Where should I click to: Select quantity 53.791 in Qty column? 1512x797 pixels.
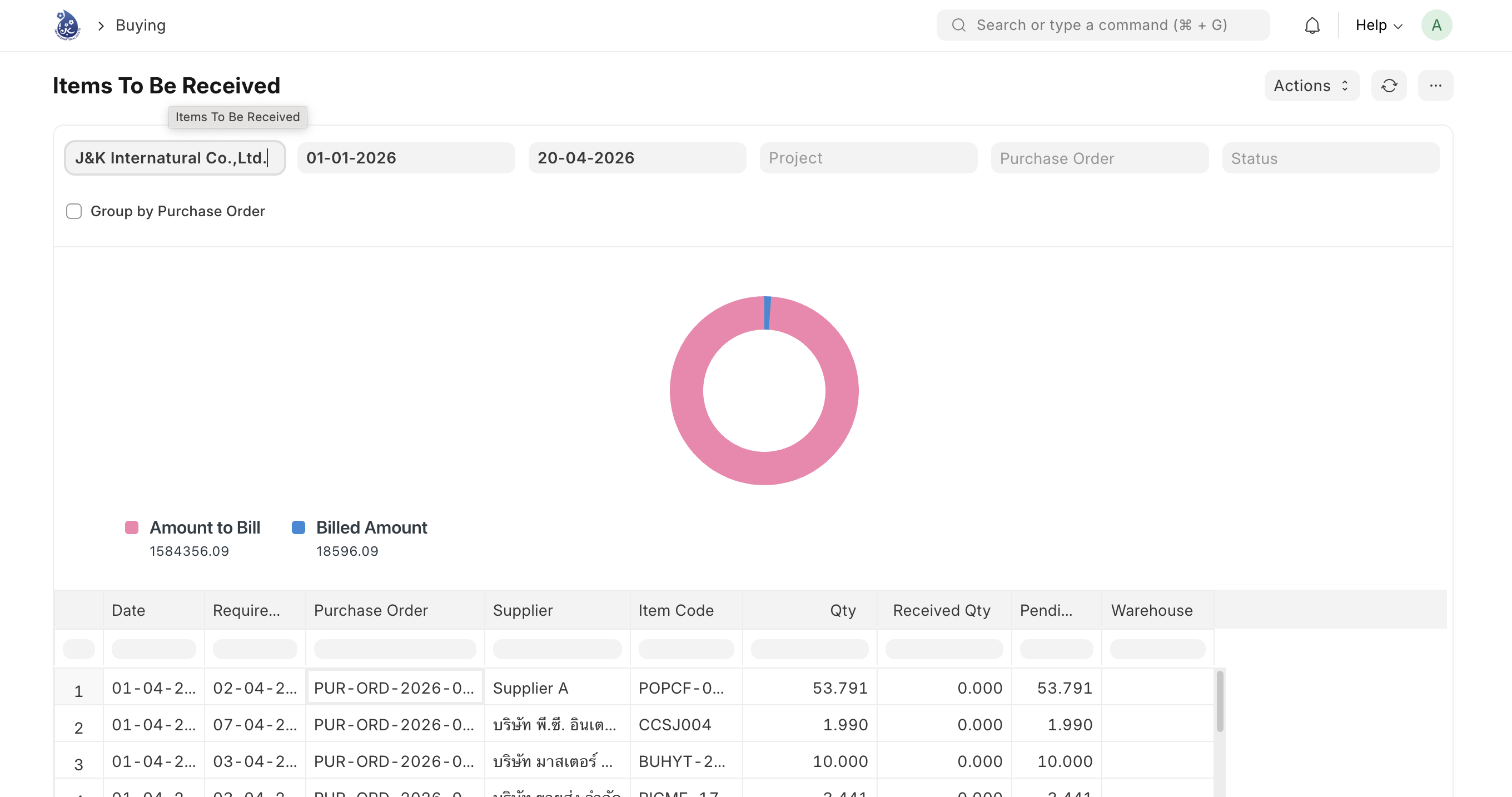tap(809, 688)
